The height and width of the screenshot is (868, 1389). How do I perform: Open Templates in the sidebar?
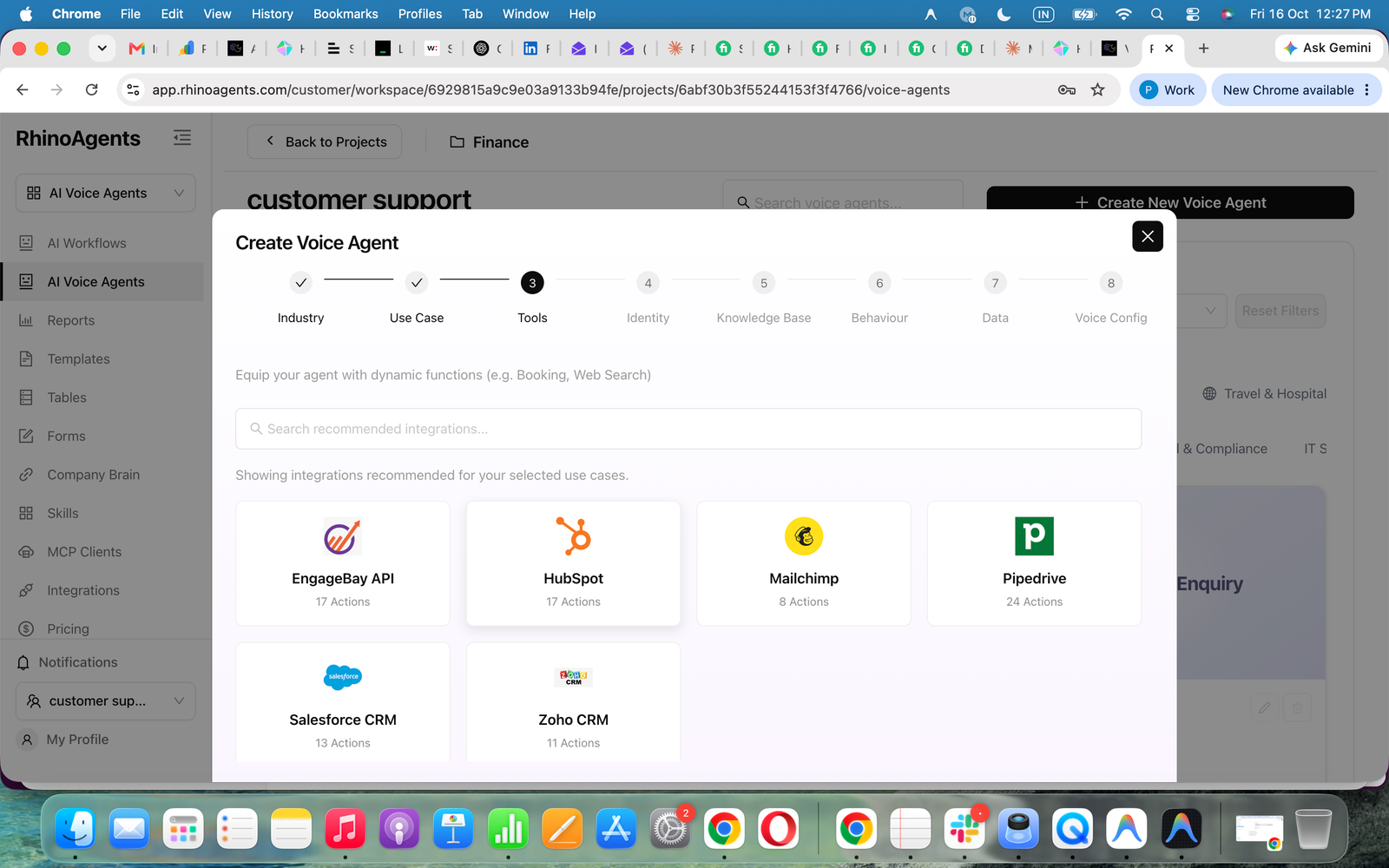(78, 358)
